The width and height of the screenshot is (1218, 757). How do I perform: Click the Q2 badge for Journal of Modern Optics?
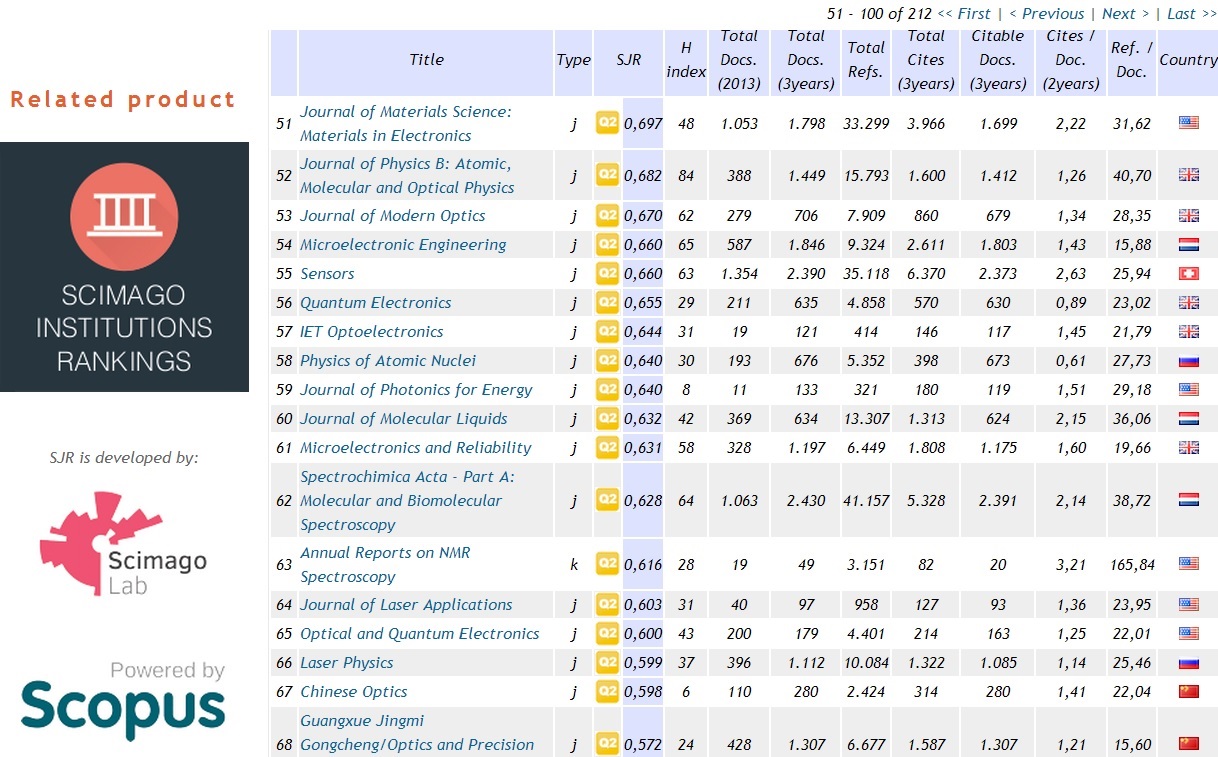(608, 215)
